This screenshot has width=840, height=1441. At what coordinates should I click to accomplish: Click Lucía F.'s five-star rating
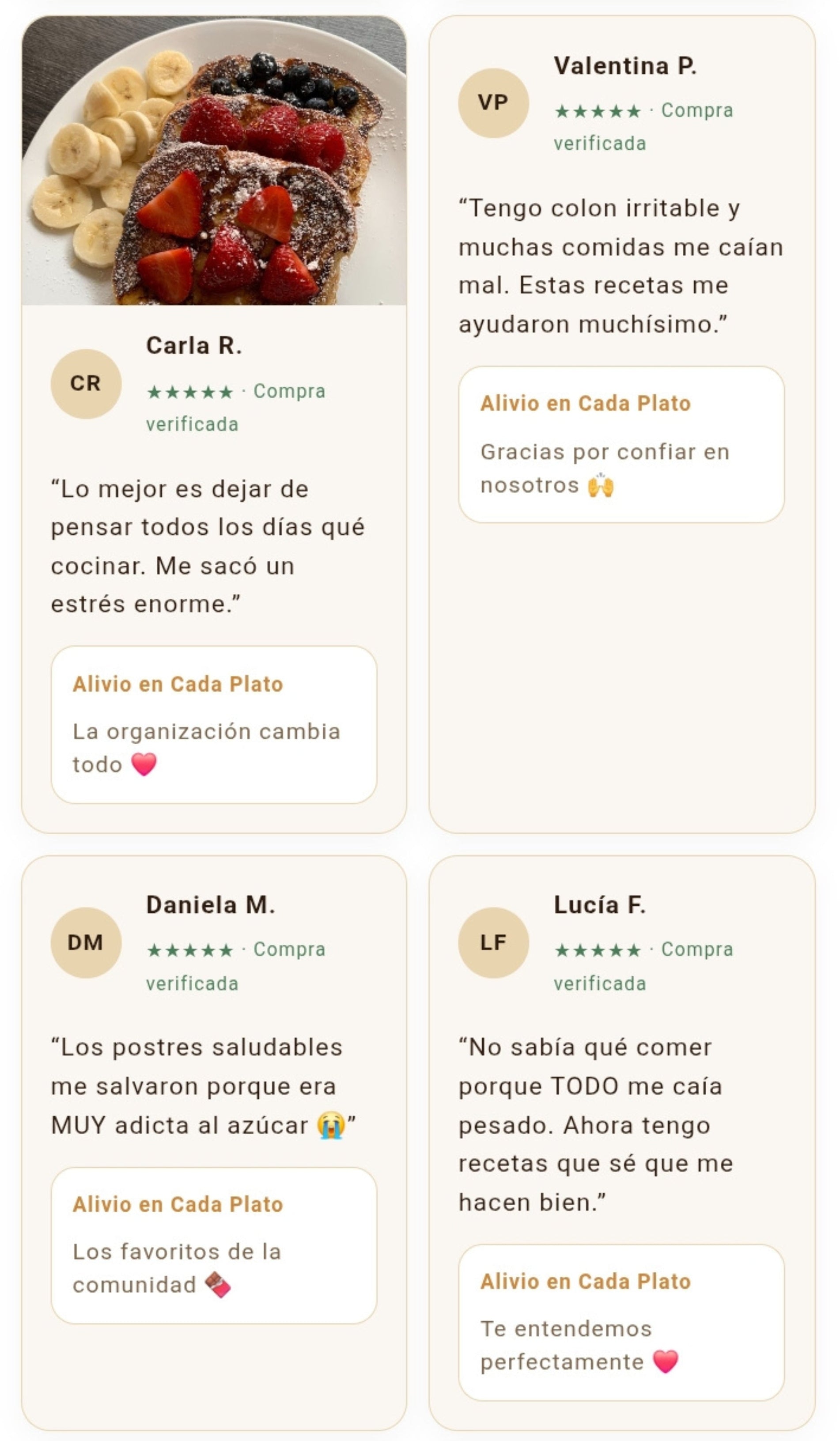pyautogui.click(x=598, y=950)
